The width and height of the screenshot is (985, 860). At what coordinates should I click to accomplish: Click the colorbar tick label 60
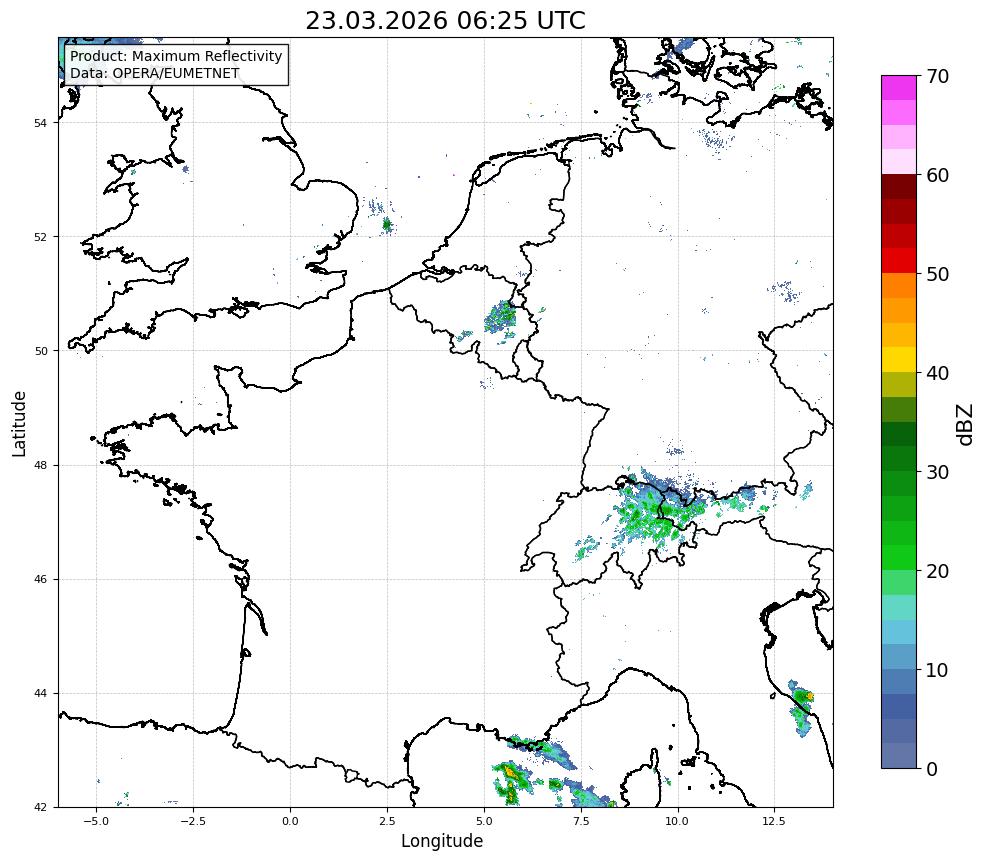point(937,175)
